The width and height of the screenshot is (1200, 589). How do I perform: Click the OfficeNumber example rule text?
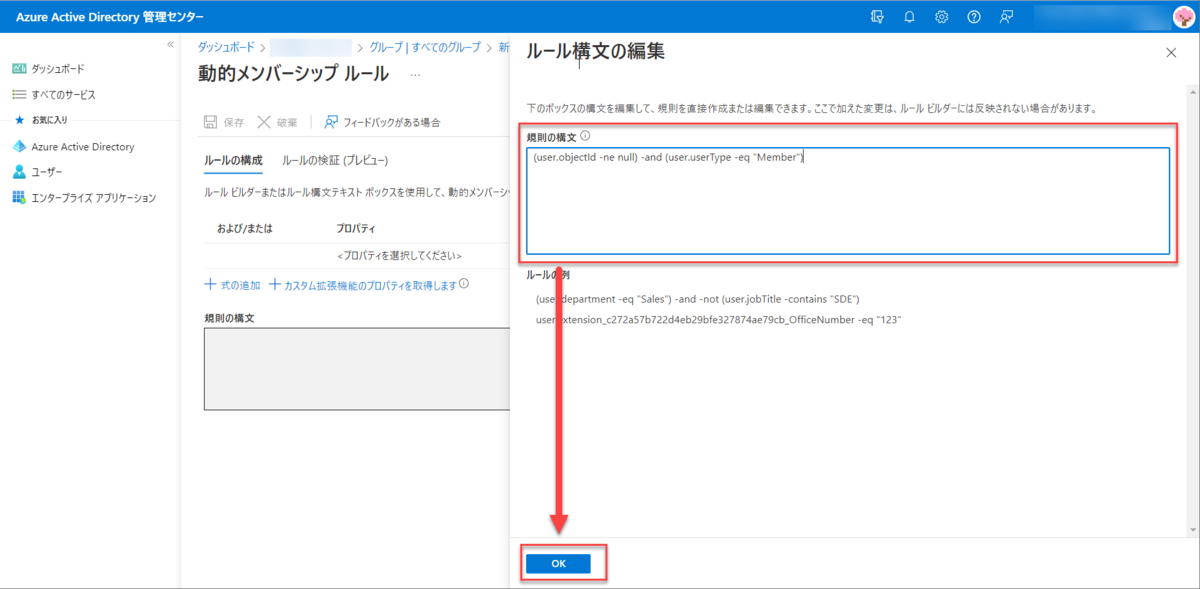718,319
